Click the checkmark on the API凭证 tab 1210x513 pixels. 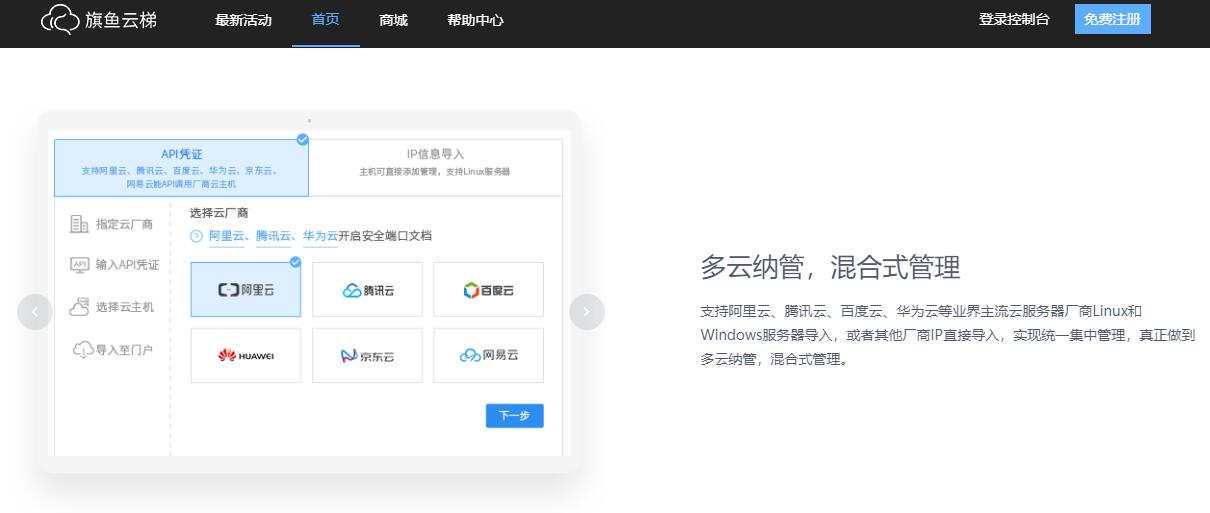click(x=302, y=140)
